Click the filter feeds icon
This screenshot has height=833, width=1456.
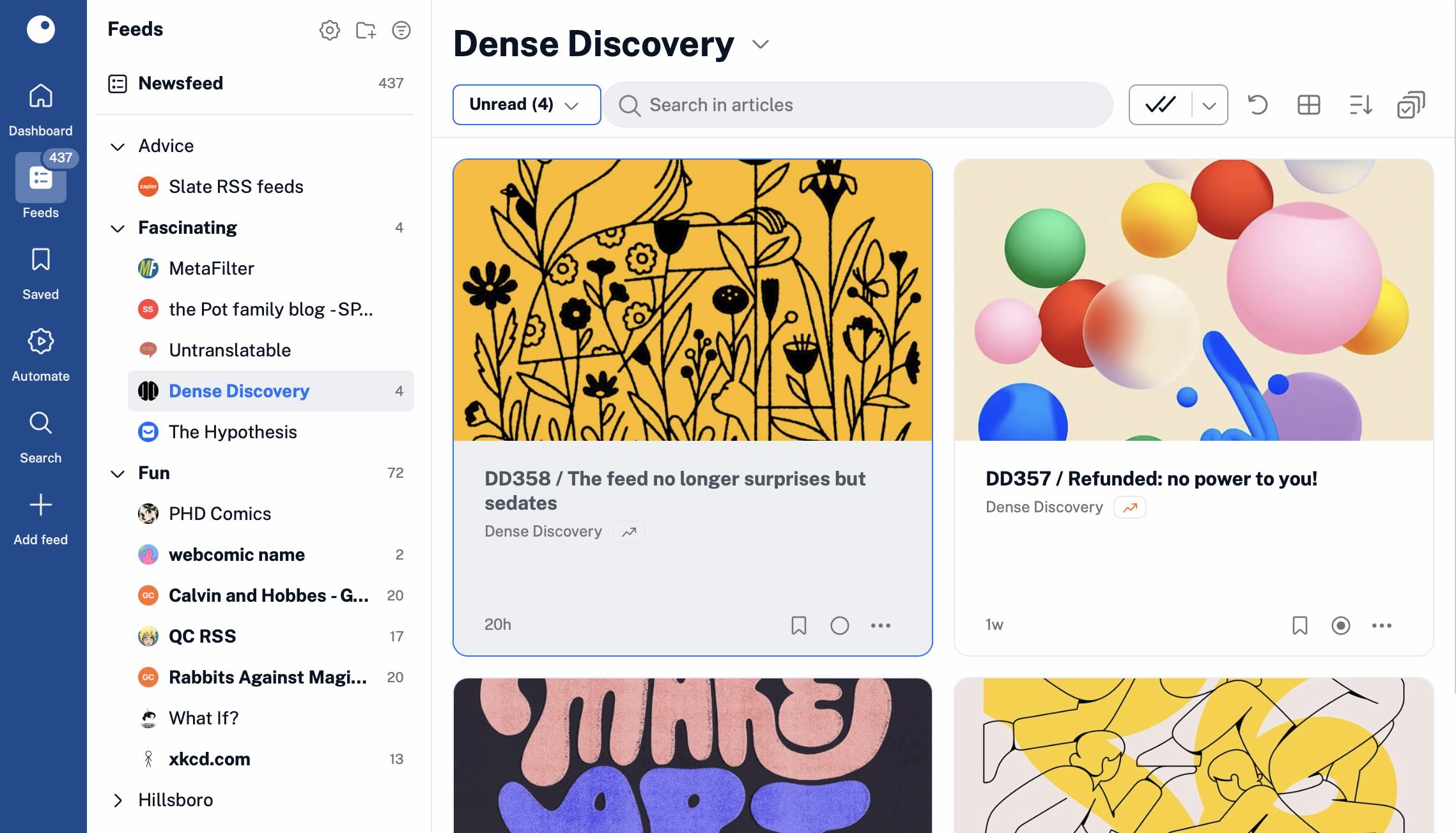401,30
